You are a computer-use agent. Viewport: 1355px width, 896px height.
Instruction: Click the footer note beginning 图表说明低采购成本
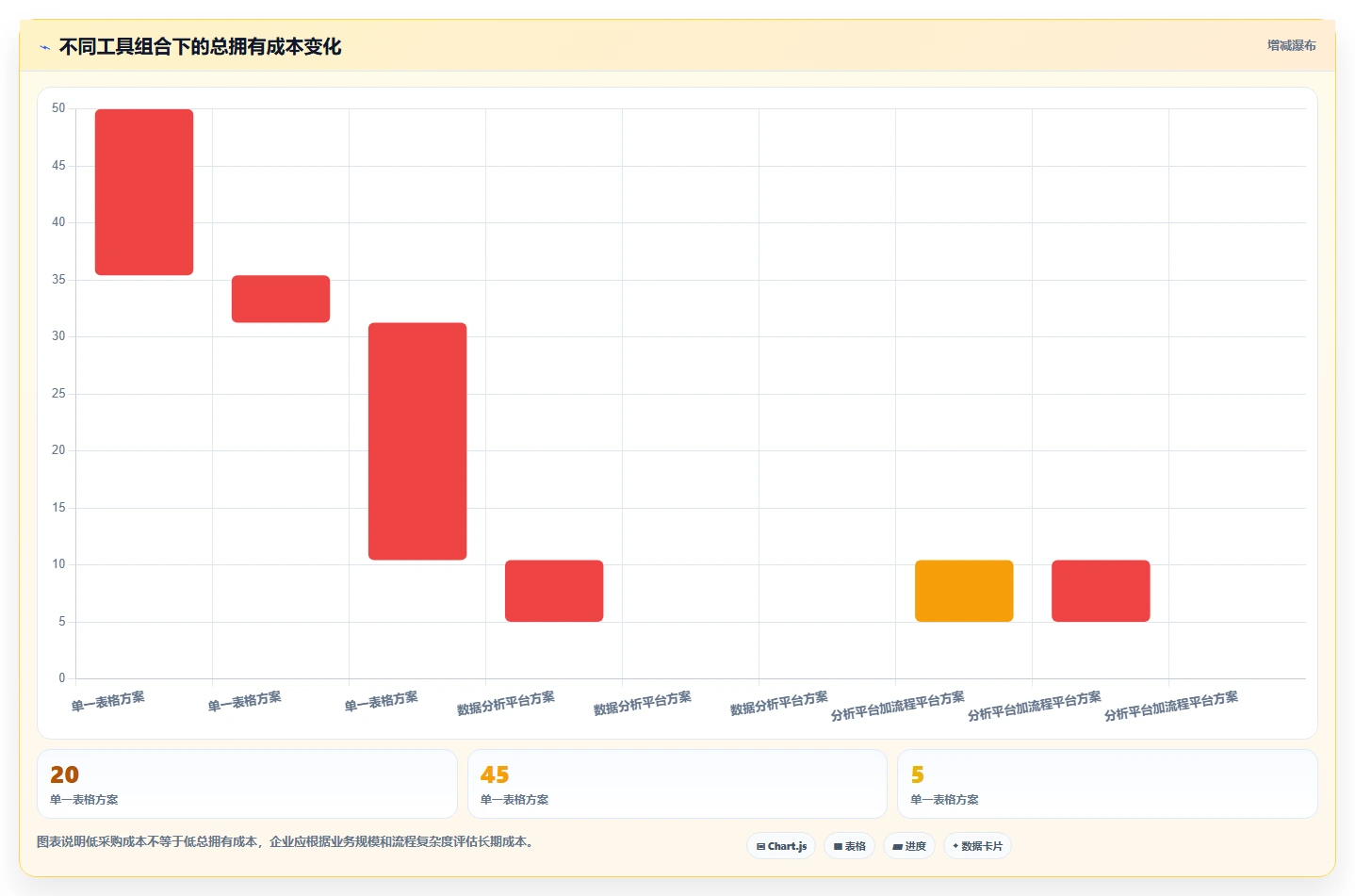tap(287, 842)
